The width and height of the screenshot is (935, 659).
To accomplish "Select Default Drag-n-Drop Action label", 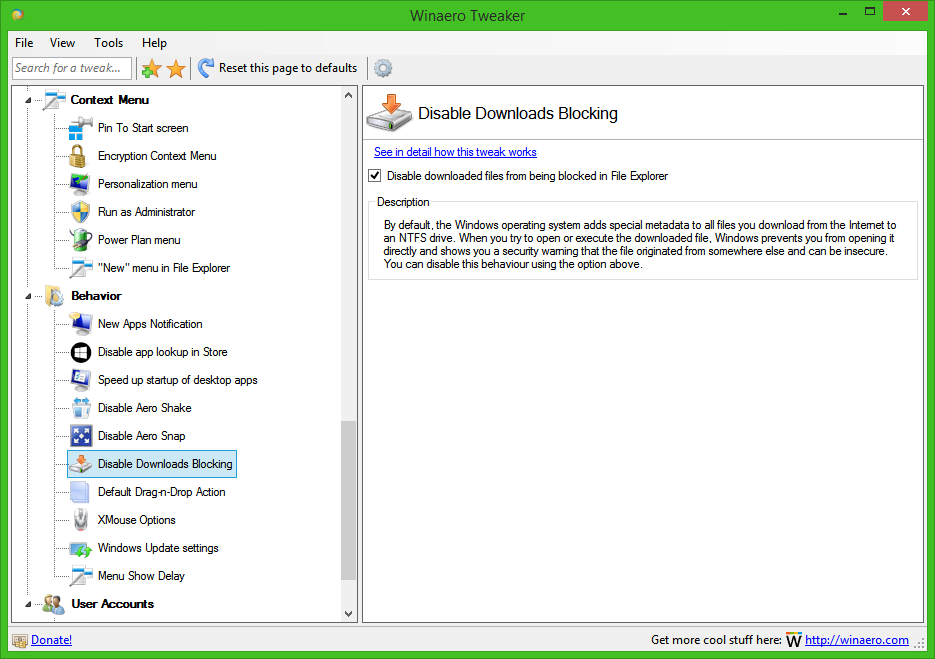I will 162,493.
